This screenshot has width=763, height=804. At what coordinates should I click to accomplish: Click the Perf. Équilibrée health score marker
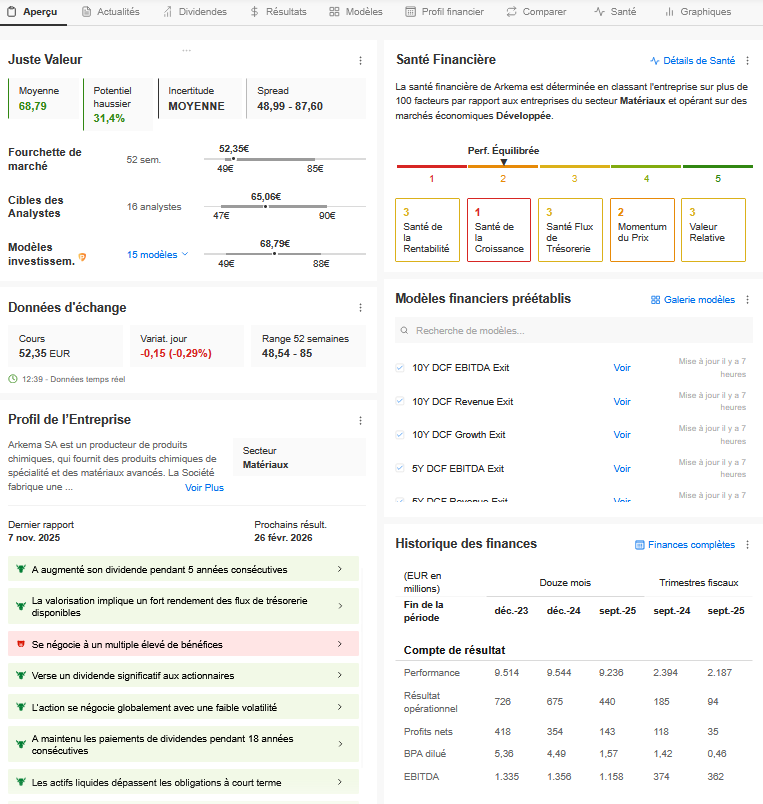pos(504,162)
